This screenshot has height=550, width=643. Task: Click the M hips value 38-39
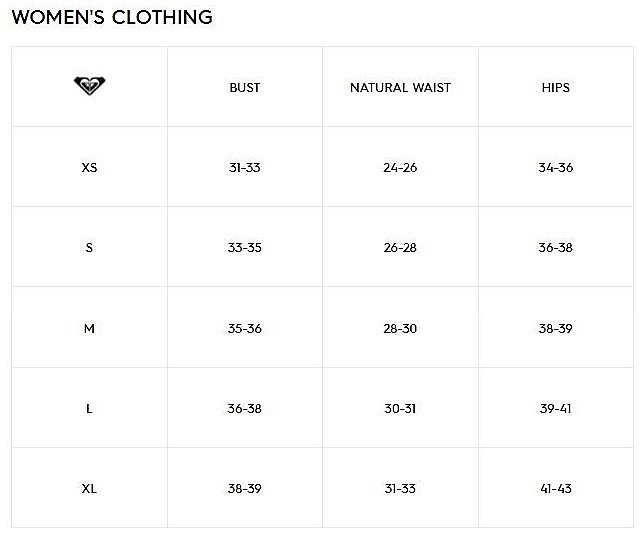[x=555, y=328]
